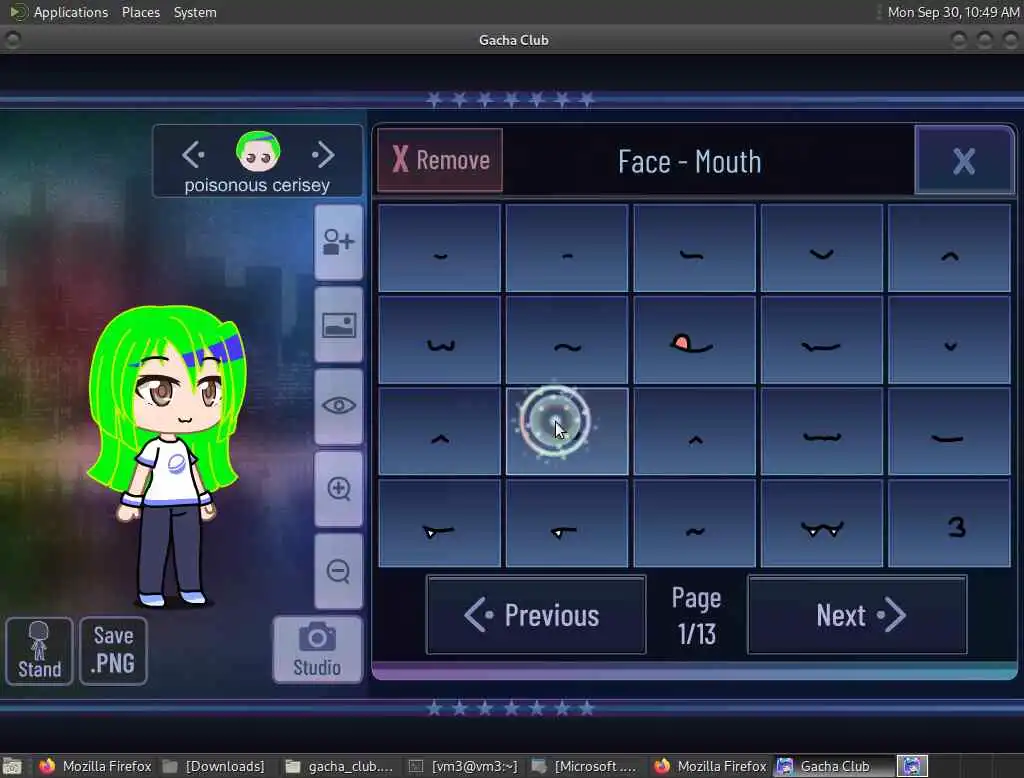Go to Previous mouth page

tap(536, 615)
